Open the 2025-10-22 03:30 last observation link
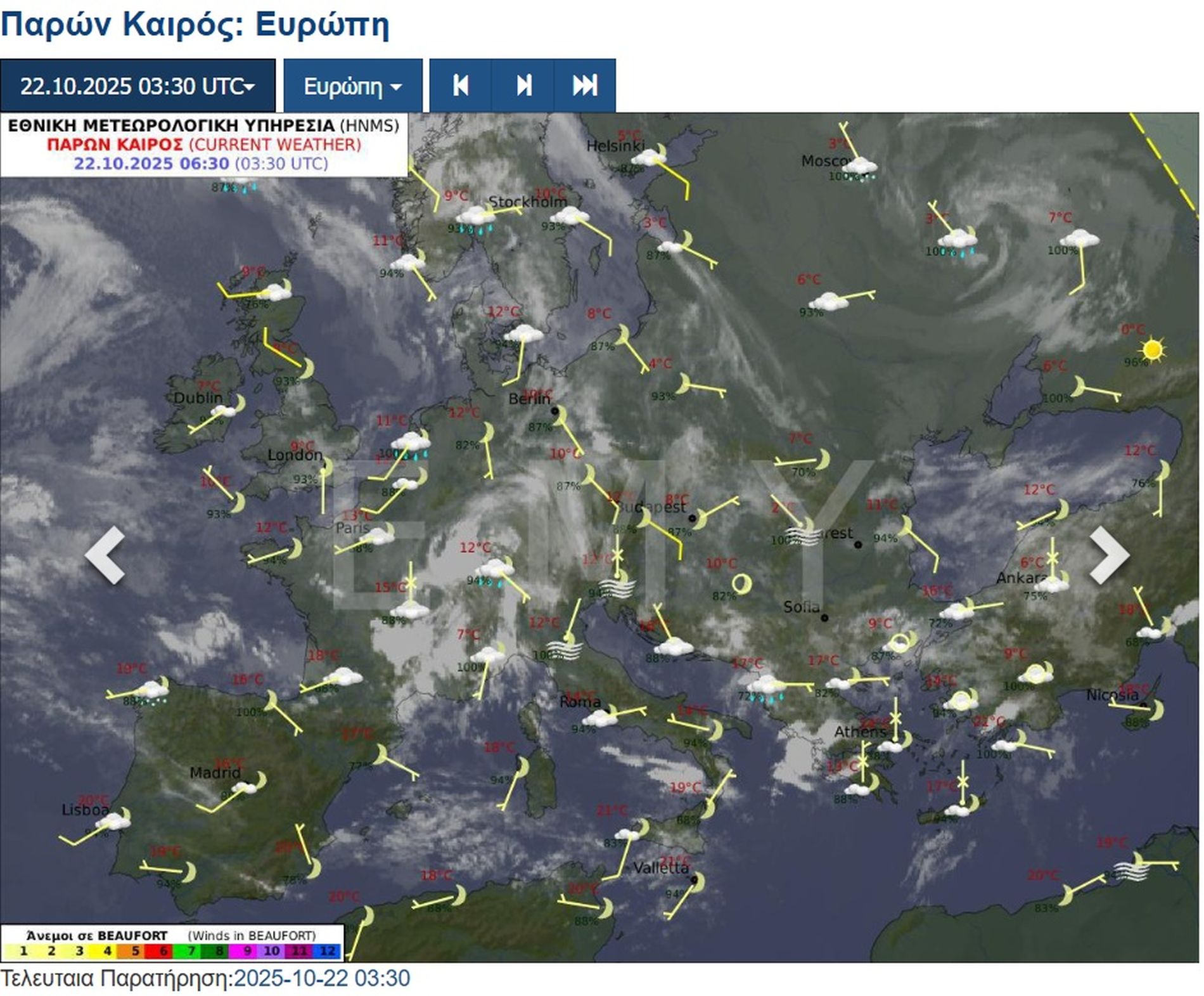This screenshot has height=996, width=1204. click(321, 978)
